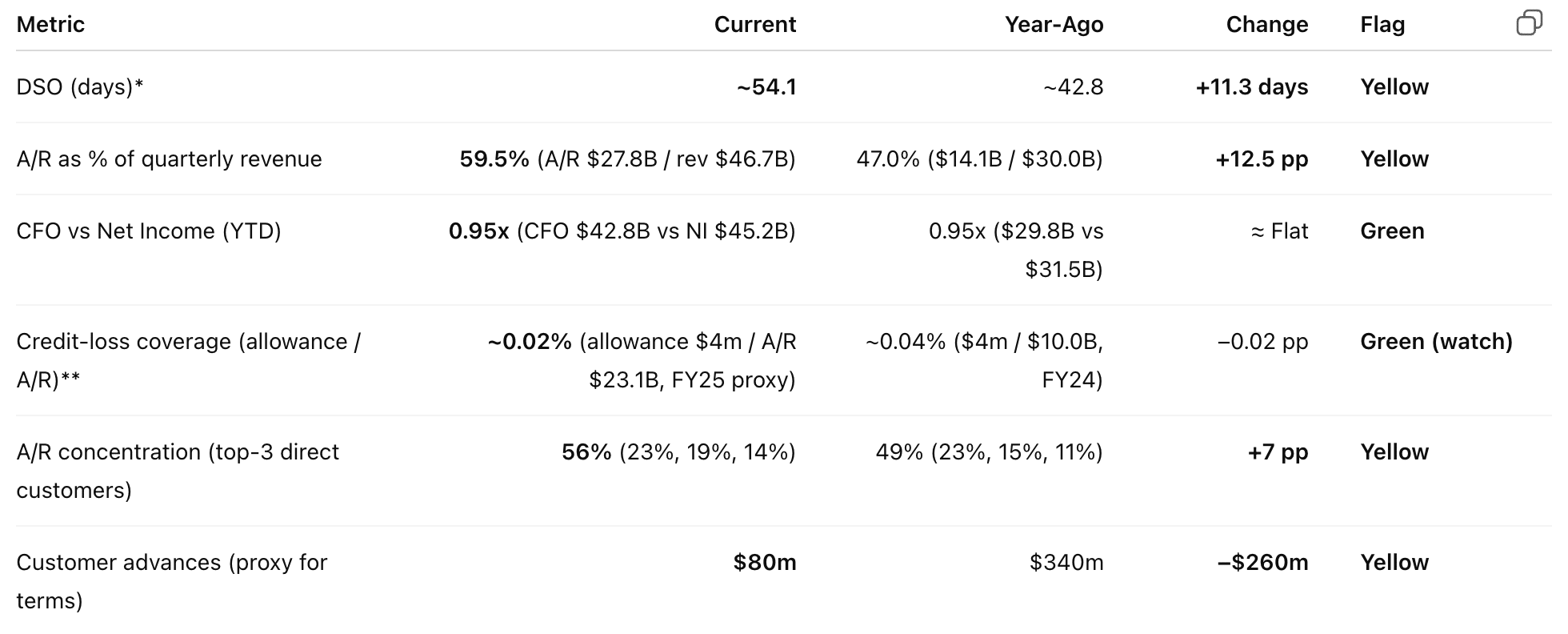The width and height of the screenshot is (1568, 634).
Task: Click the +11.3 days change cell
Action: tap(1251, 86)
